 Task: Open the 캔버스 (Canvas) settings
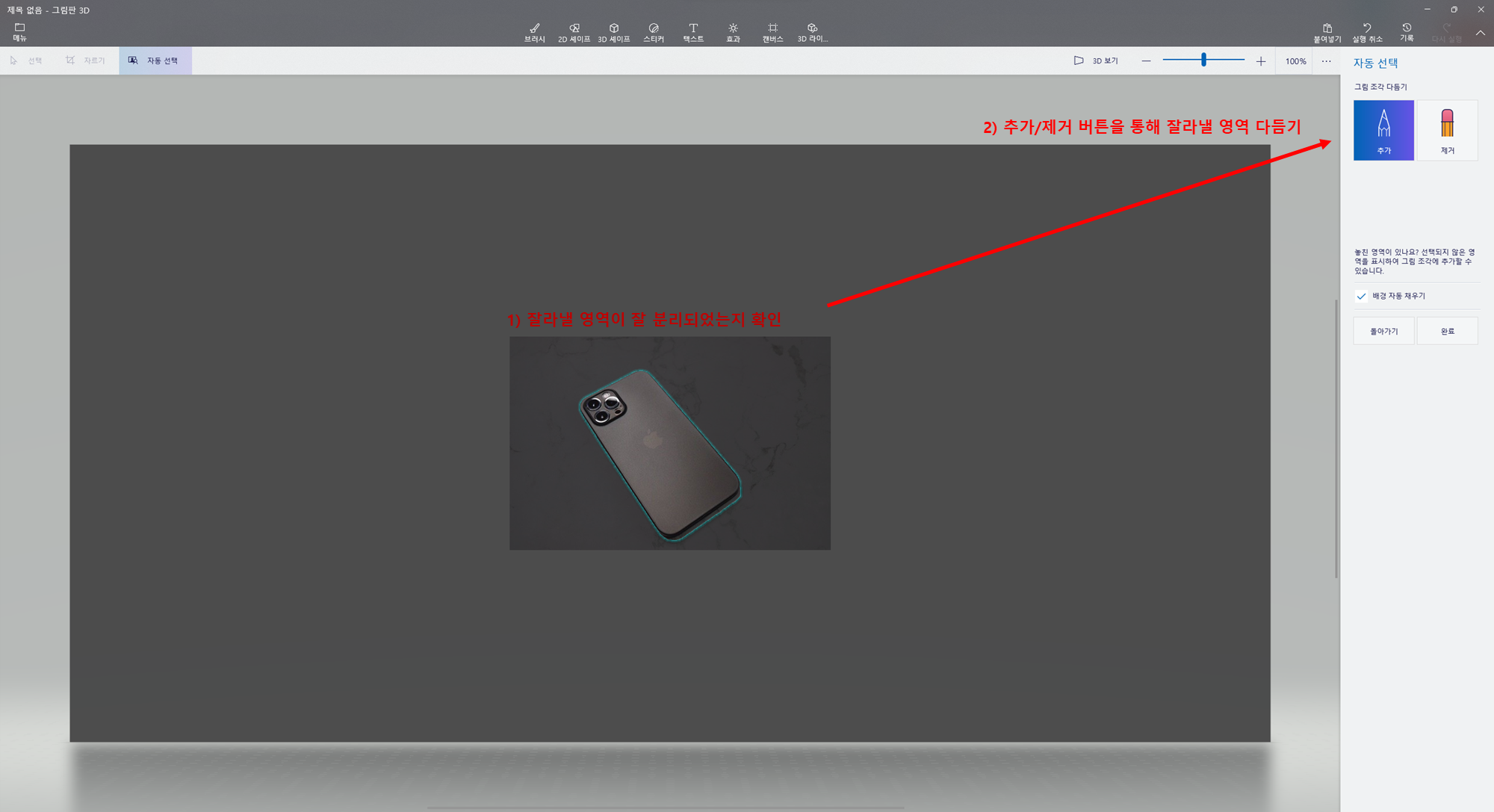772,32
